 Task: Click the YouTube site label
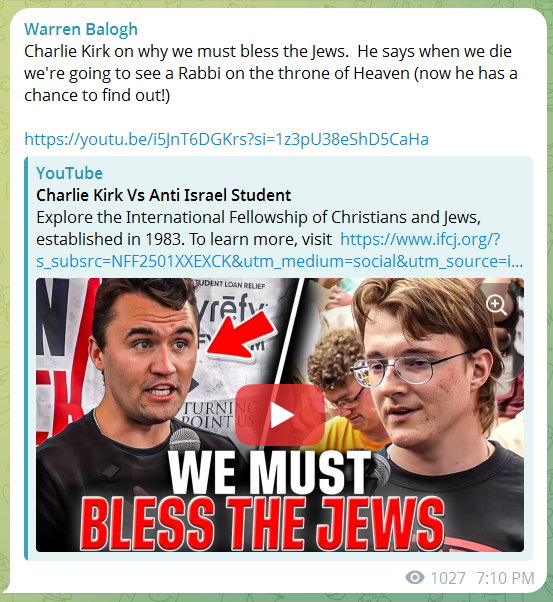tap(70, 173)
